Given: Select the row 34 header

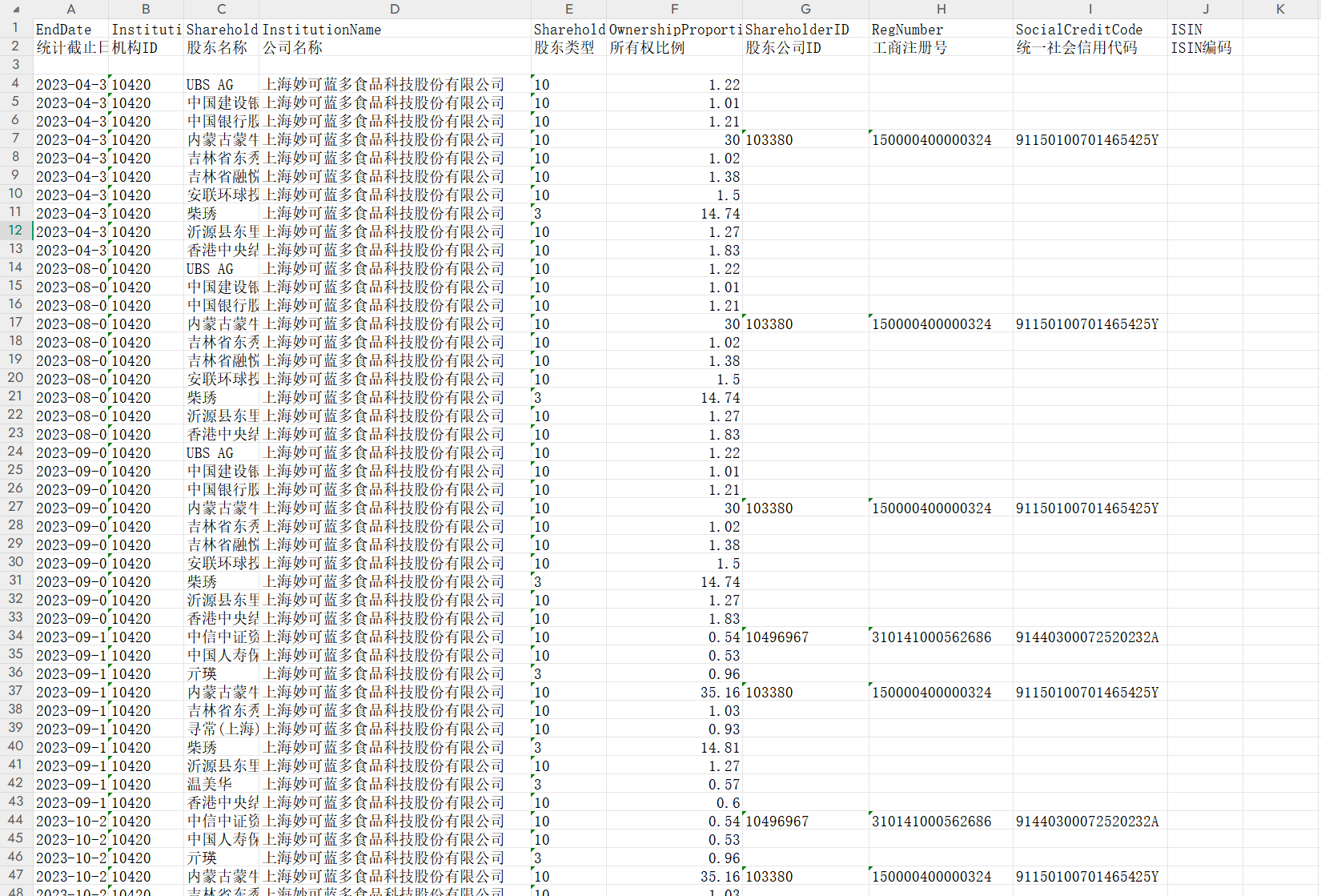Looking at the screenshot, I should [x=15, y=637].
